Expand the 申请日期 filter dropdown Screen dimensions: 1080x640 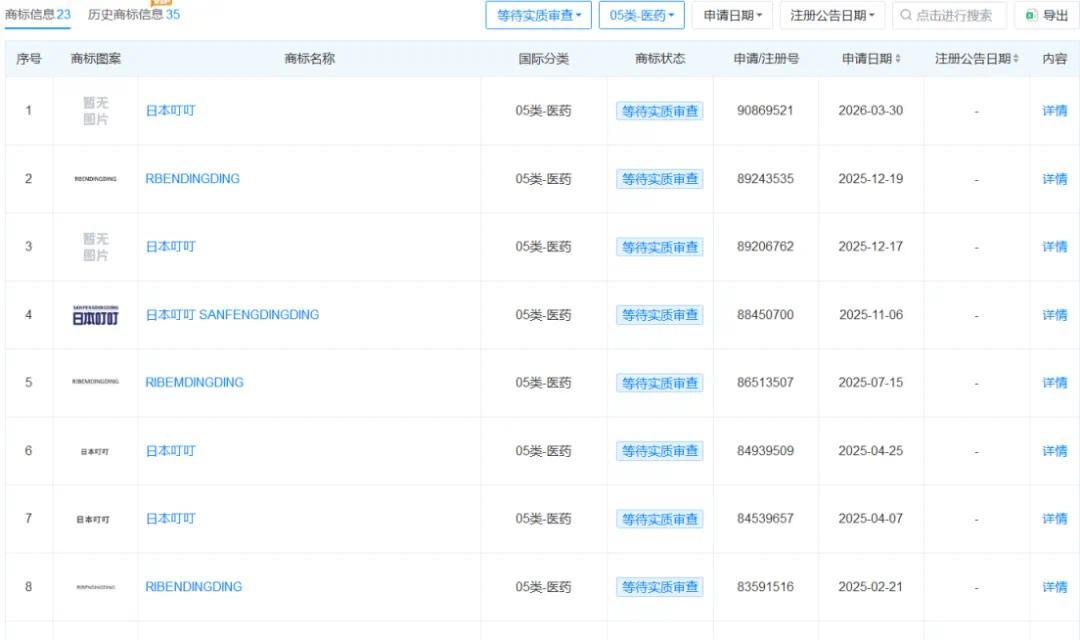click(733, 15)
